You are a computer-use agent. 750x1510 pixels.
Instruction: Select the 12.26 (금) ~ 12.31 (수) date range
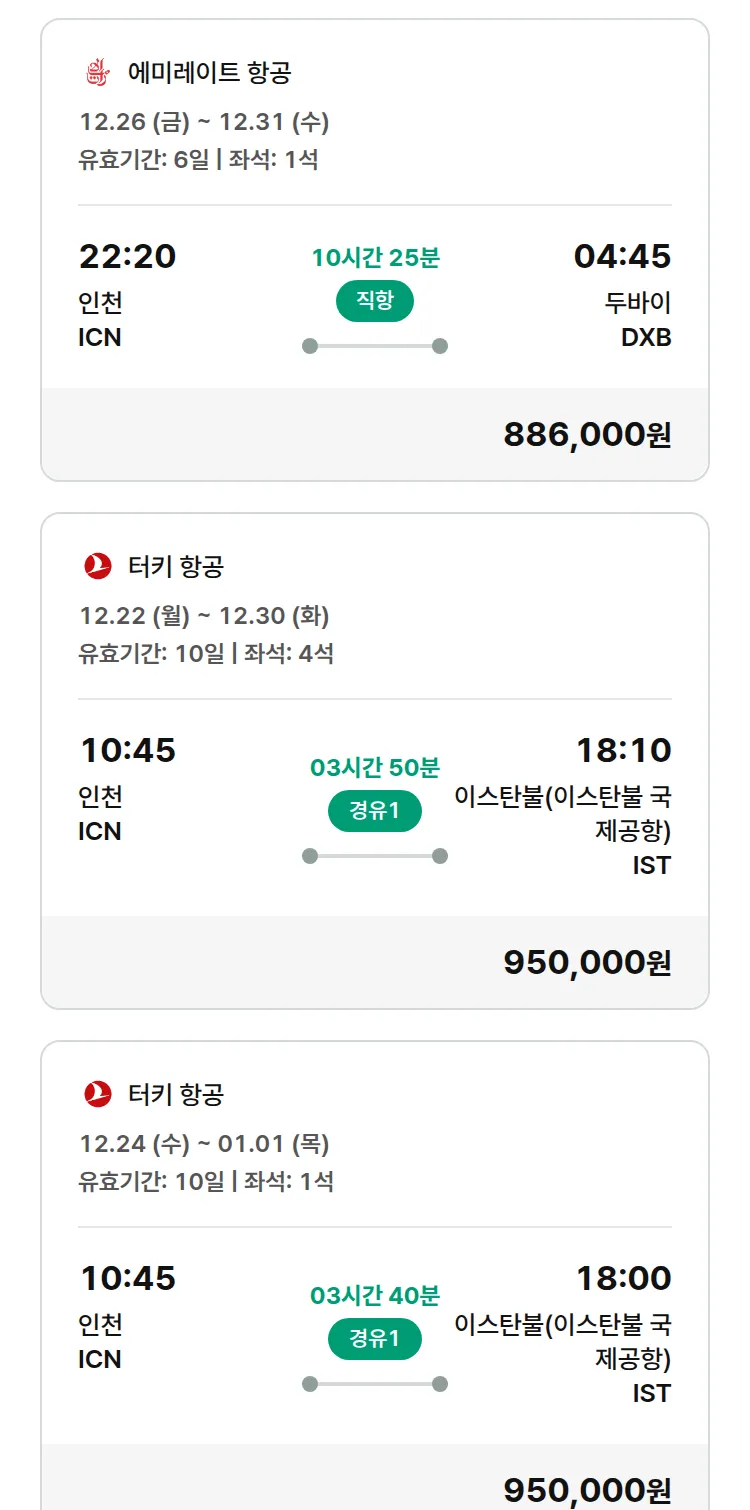pos(204,122)
